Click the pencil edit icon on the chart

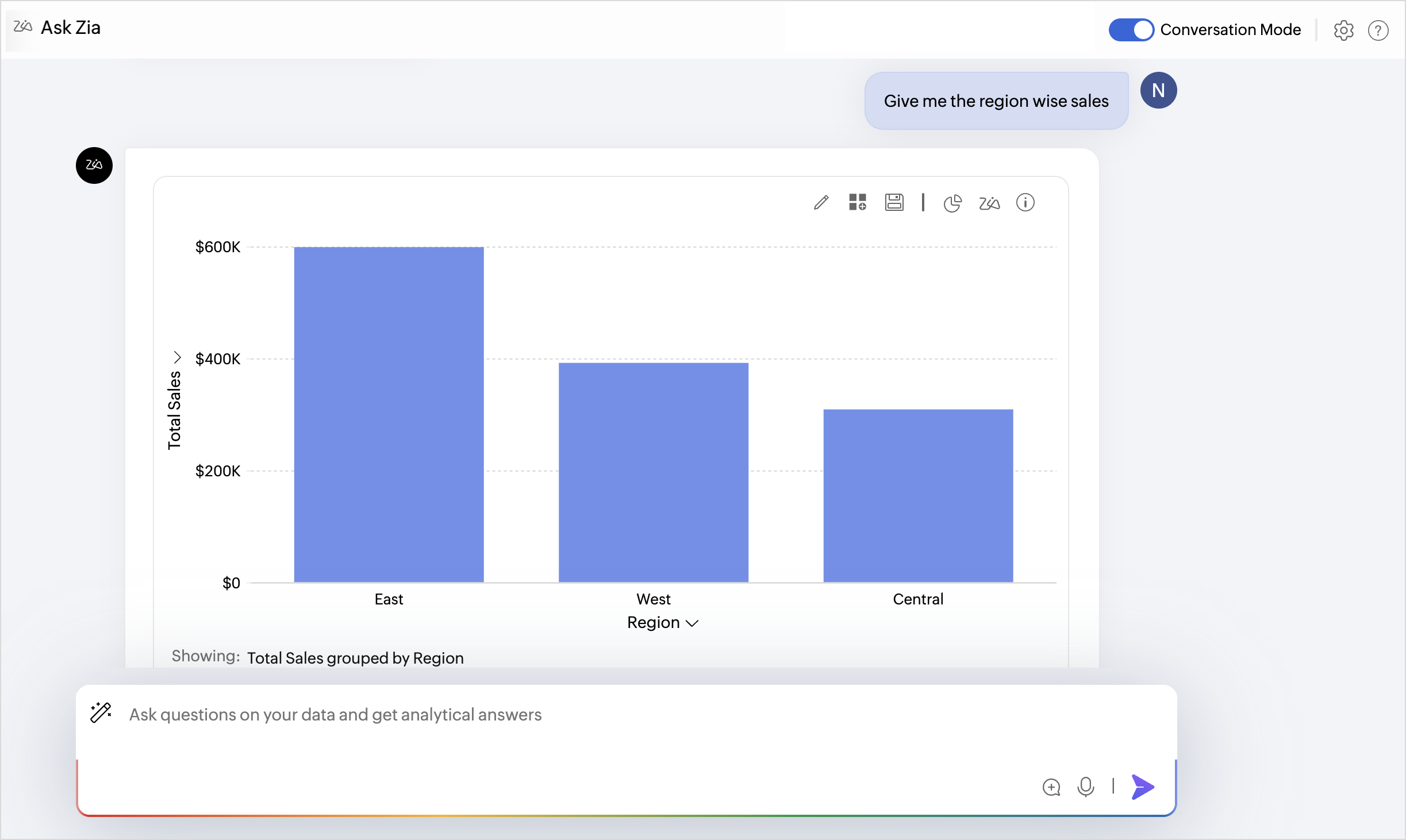pyautogui.click(x=821, y=203)
